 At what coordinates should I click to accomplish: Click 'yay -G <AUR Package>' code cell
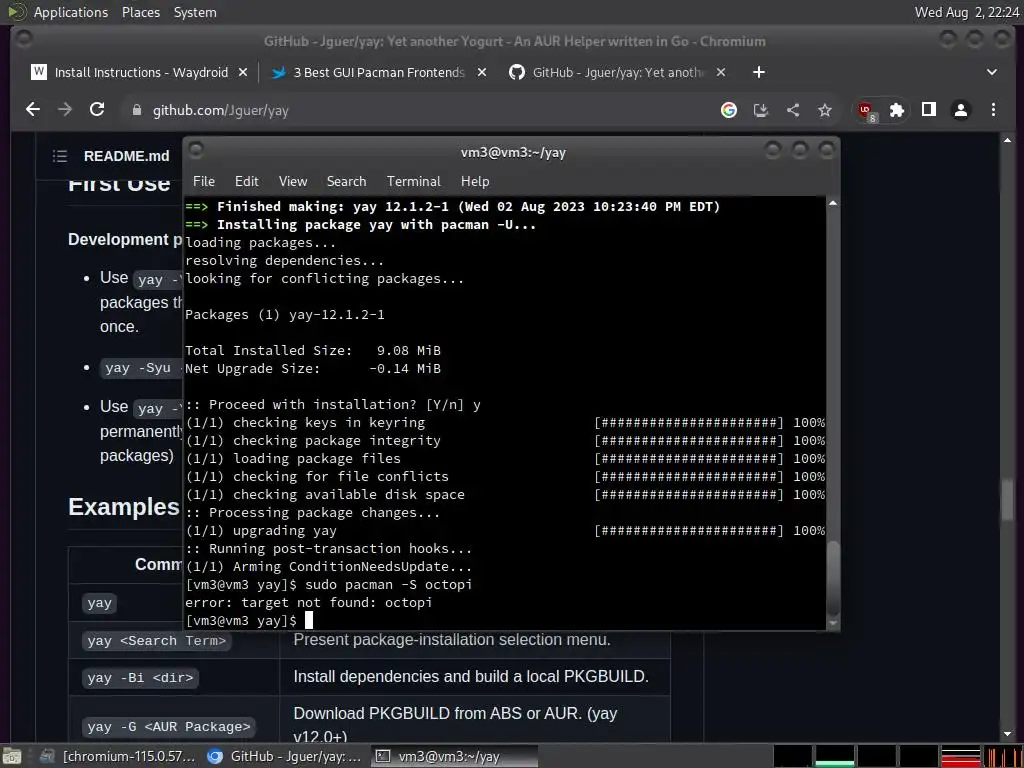(x=168, y=726)
